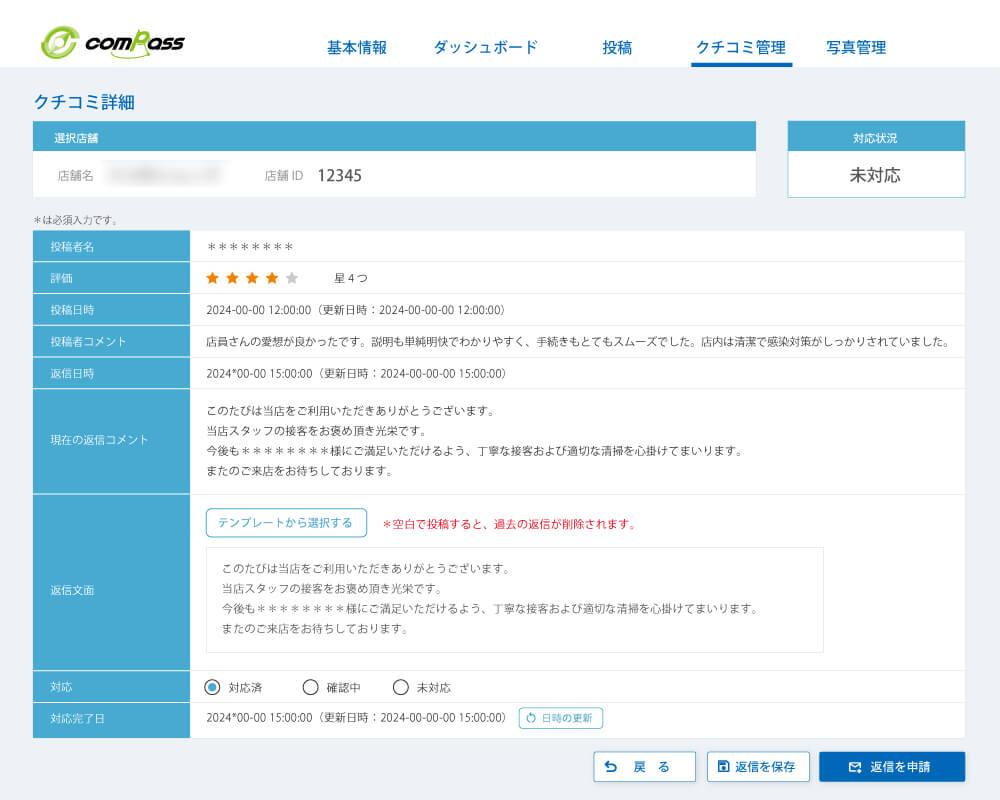Click the fourth orange rating star
This screenshot has width=1000, height=800.
click(x=272, y=278)
